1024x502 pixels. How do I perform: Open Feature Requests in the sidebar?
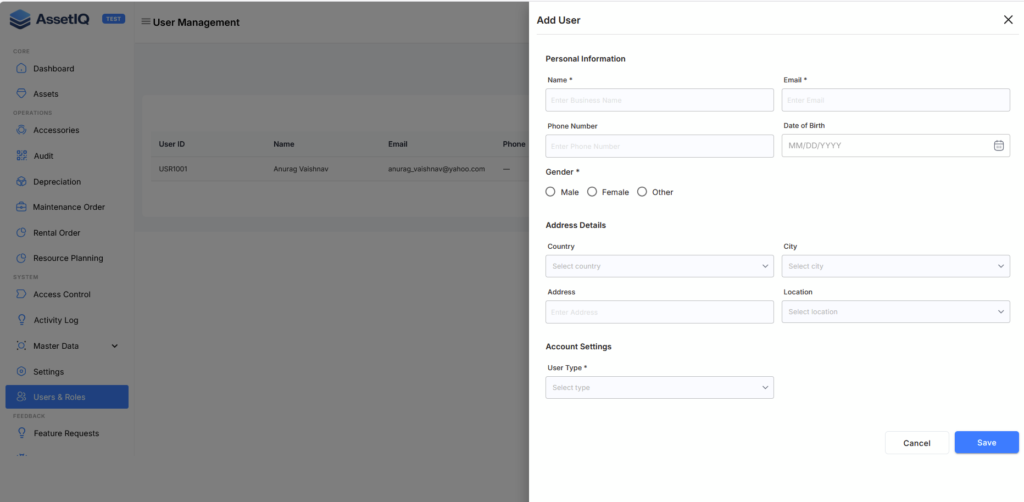coord(67,433)
